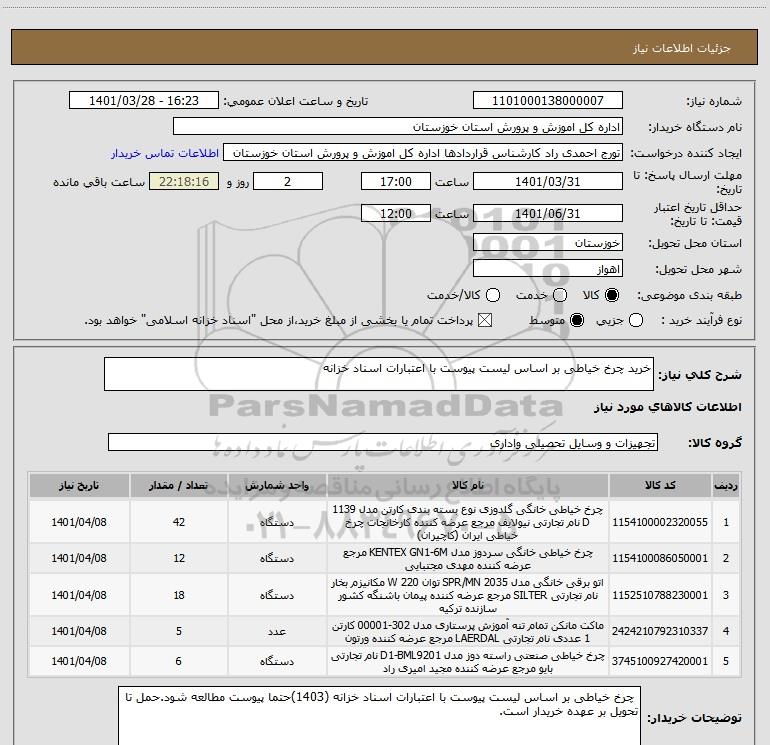Viewport: 770px width, 745px height.
Task: Click the ردیف column header
Action: [x=726, y=486]
